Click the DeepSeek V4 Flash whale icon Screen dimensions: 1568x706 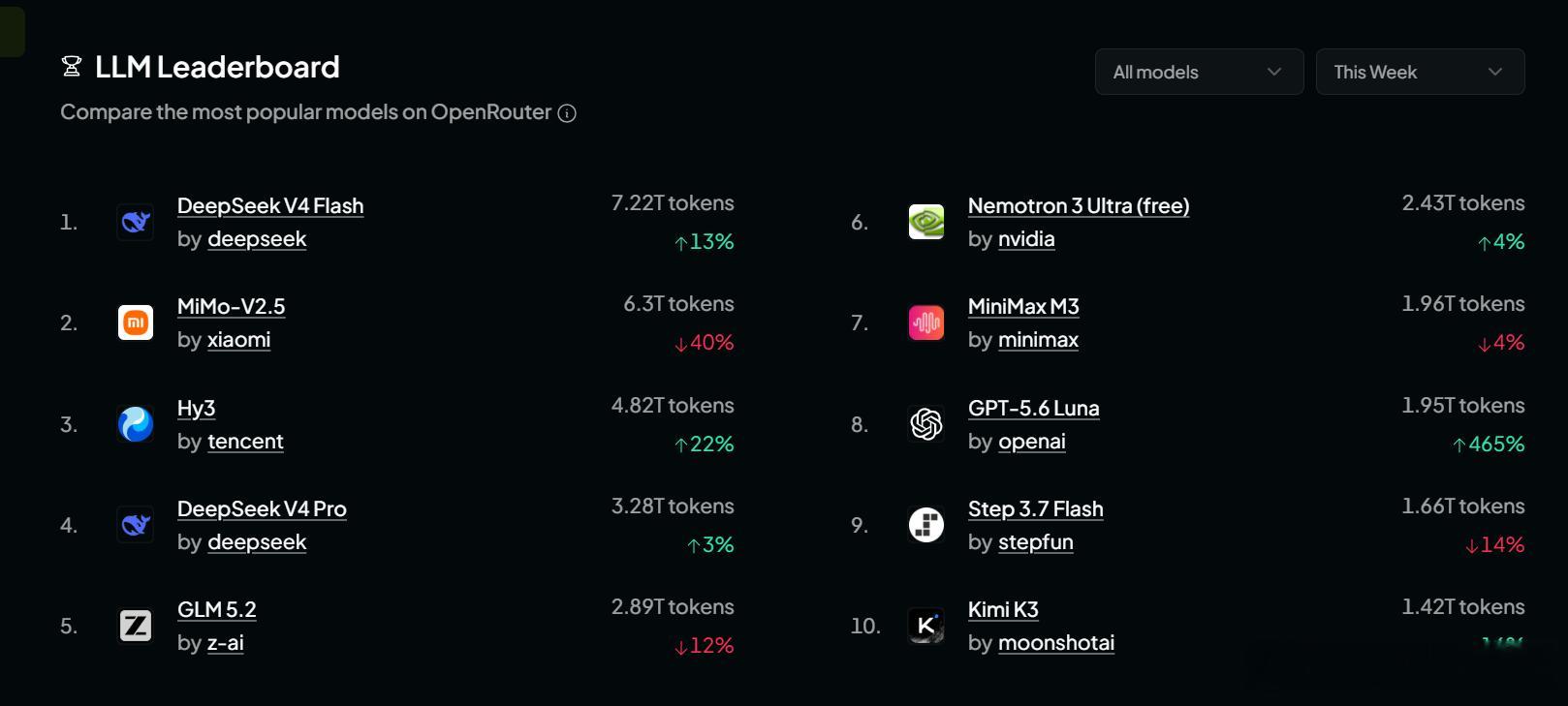click(x=136, y=222)
